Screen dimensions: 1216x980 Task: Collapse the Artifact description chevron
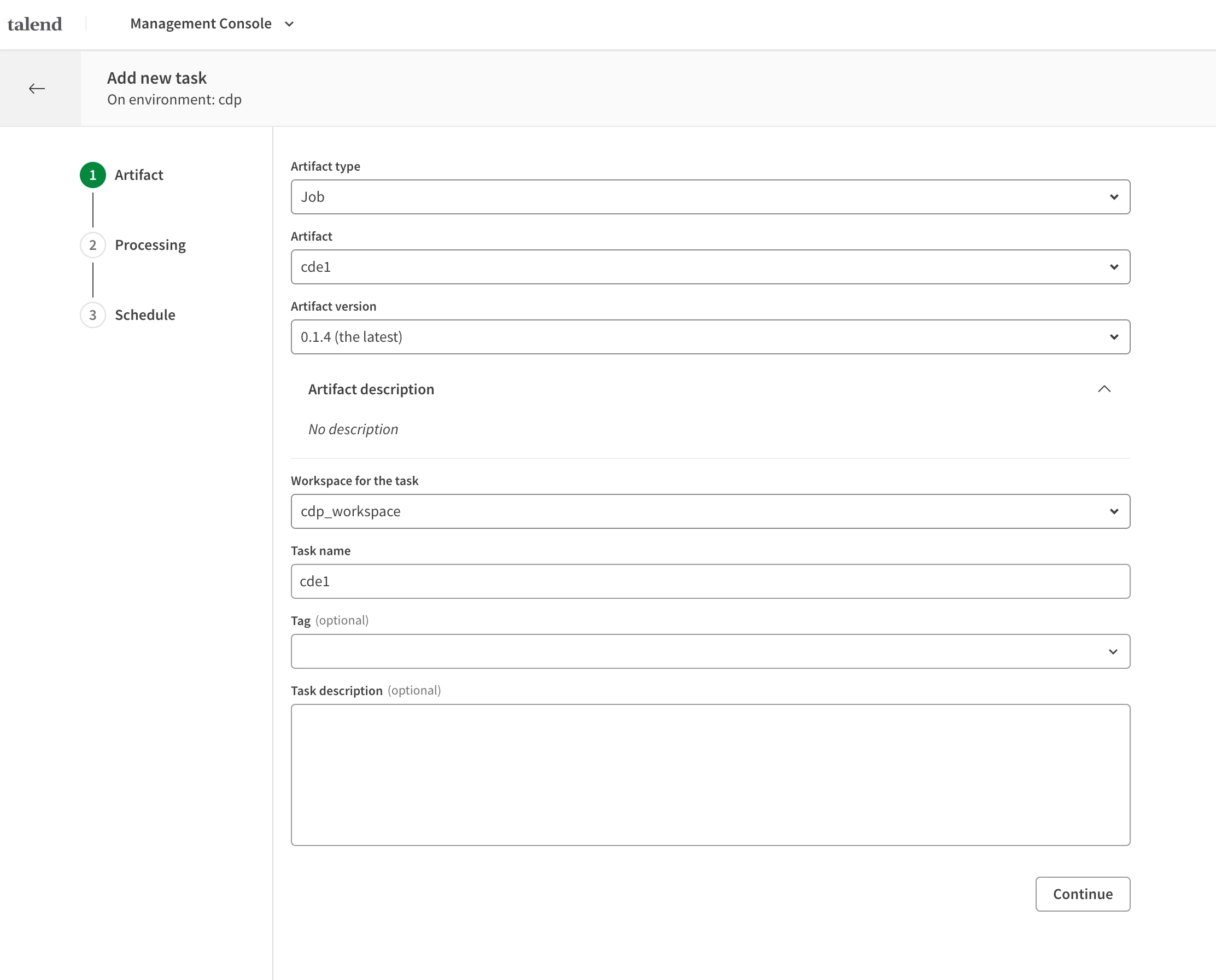pyautogui.click(x=1104, y=389)
